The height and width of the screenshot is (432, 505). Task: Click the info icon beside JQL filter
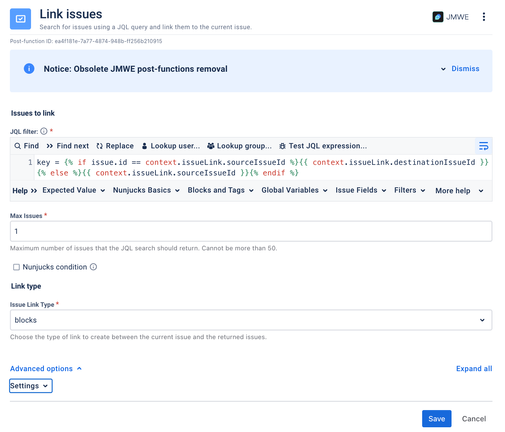click(44, 131)
